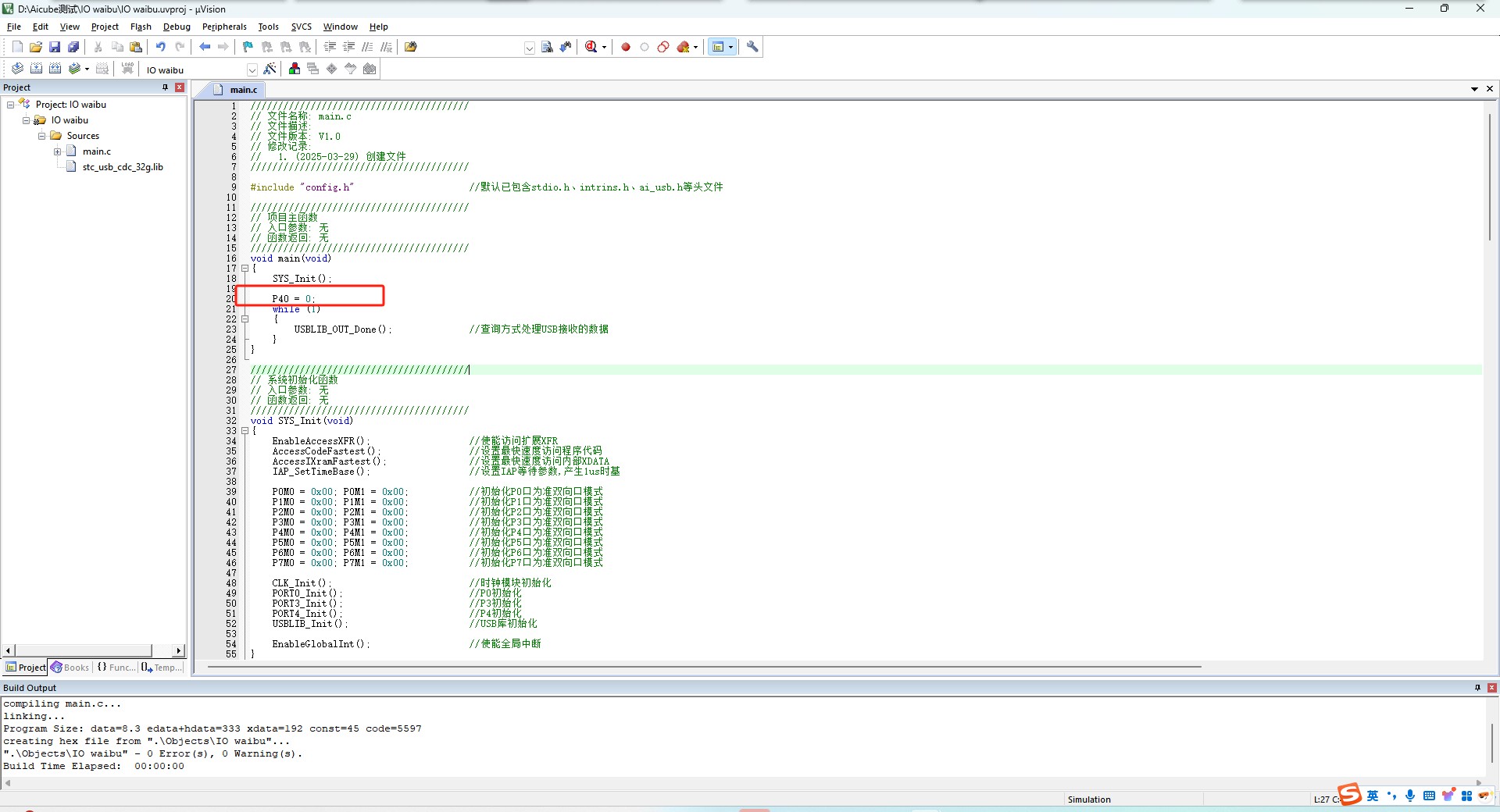Pin the Project panel with auto-hide toggle

point(165,87)
